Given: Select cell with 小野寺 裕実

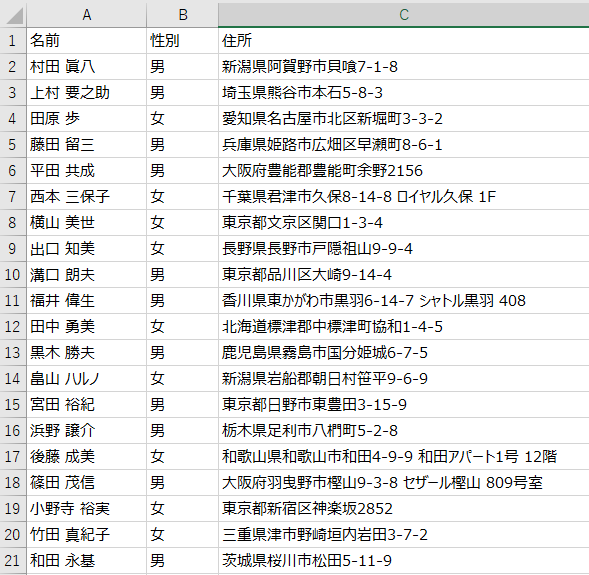Looking at the screenshot, I should pyautogui.click(x=86, y=509).
